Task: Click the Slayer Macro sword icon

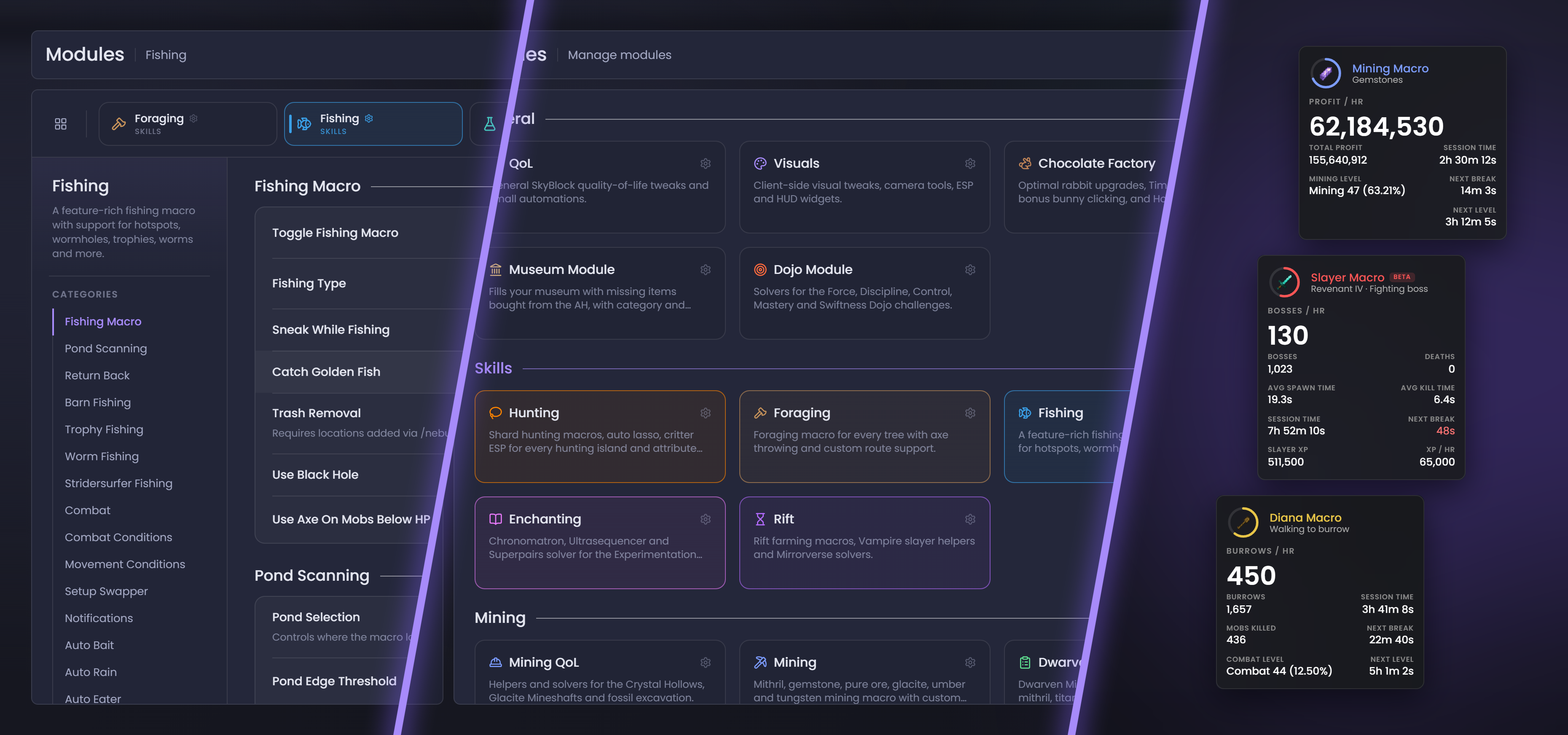Action: click(1284, 282)
